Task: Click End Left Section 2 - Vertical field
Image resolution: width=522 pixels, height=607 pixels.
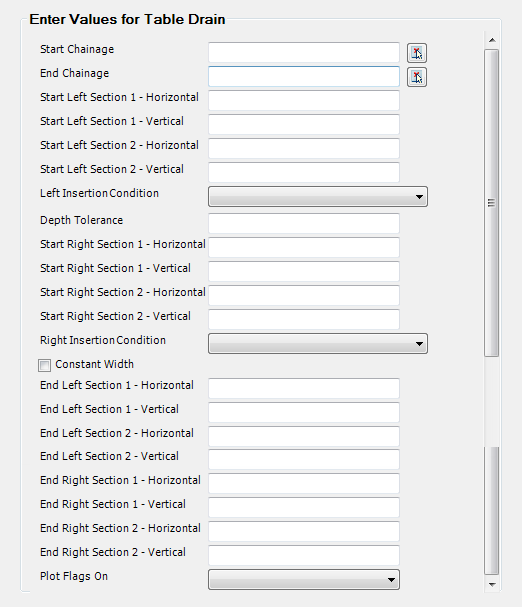Action: coord(304,460)
